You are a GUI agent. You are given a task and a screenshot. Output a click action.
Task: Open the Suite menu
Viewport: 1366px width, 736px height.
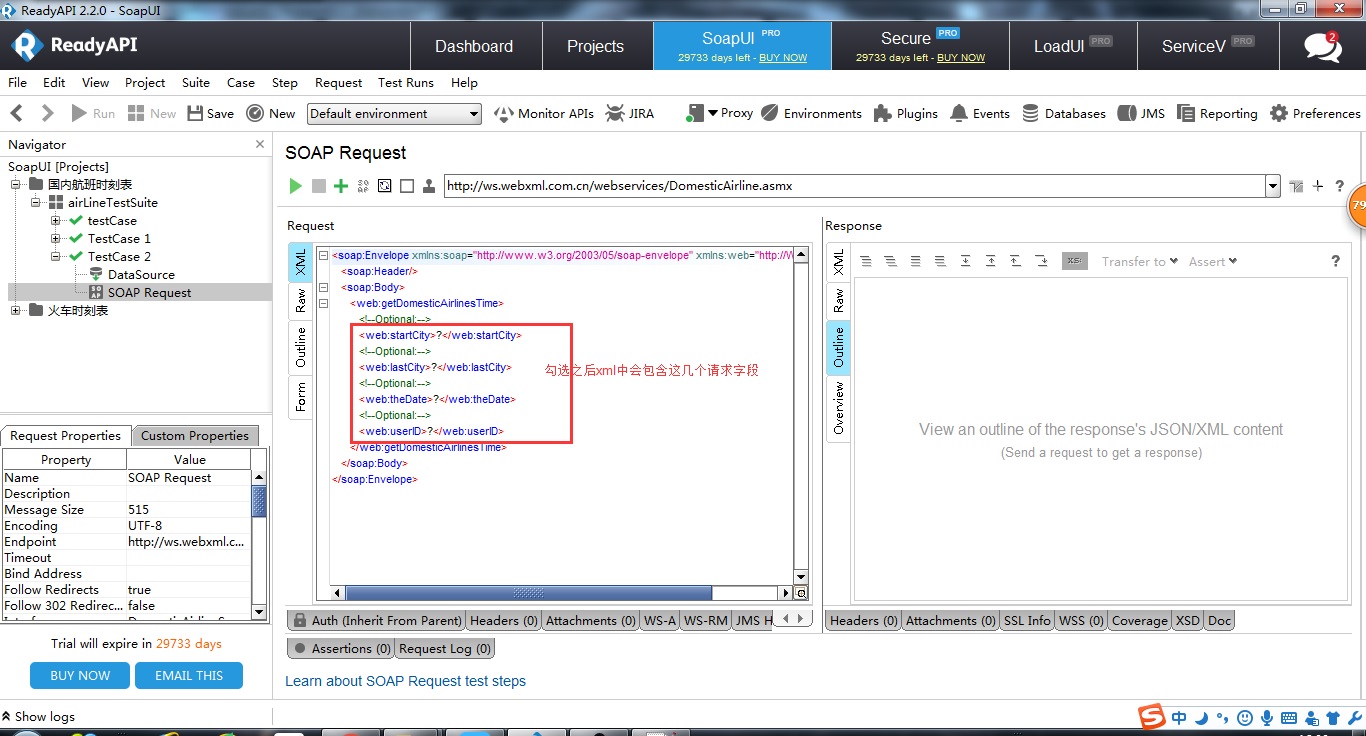click(196, 83)
